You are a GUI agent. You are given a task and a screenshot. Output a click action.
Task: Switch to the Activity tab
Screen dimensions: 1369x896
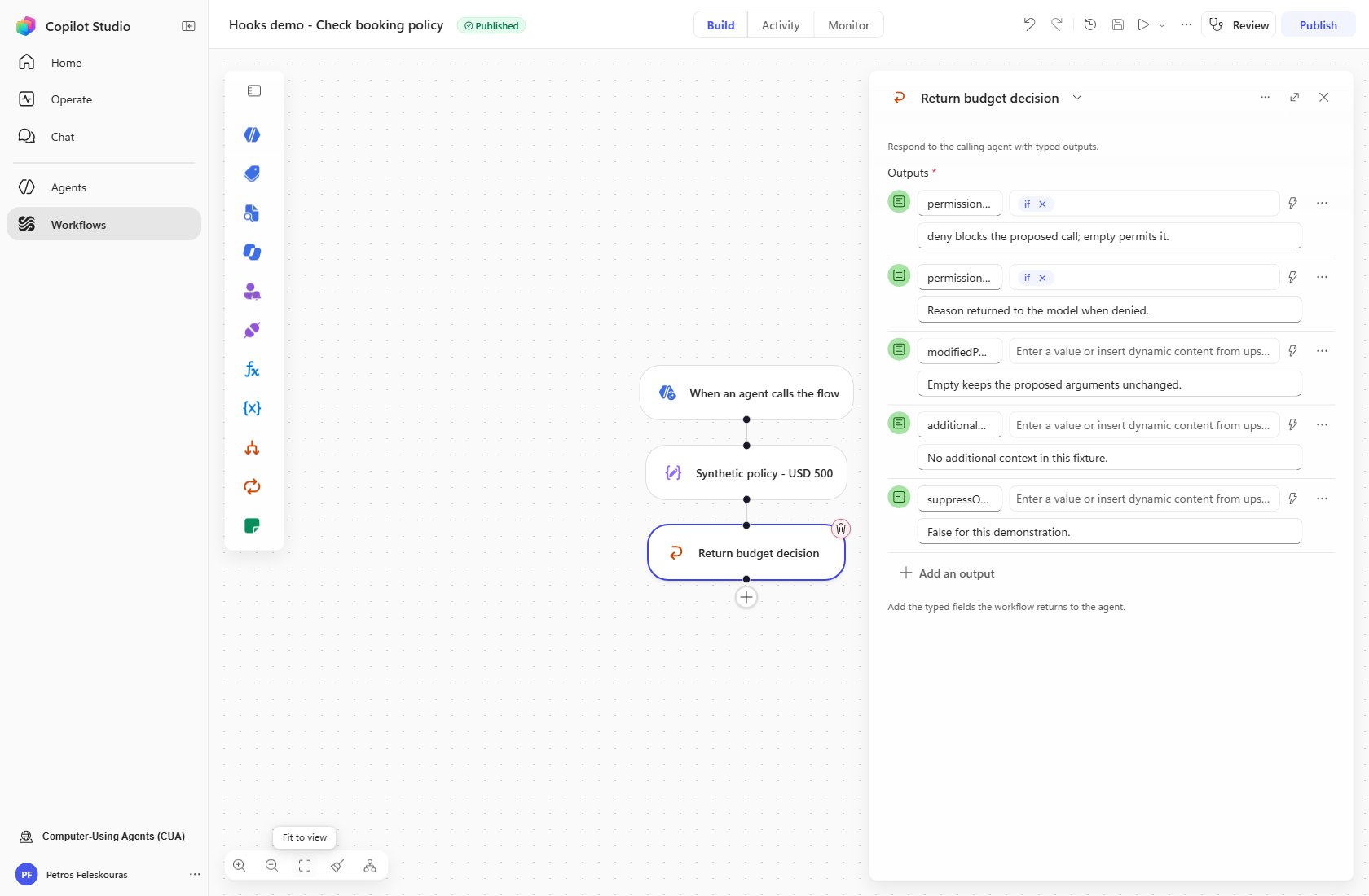tap(781, 25)
